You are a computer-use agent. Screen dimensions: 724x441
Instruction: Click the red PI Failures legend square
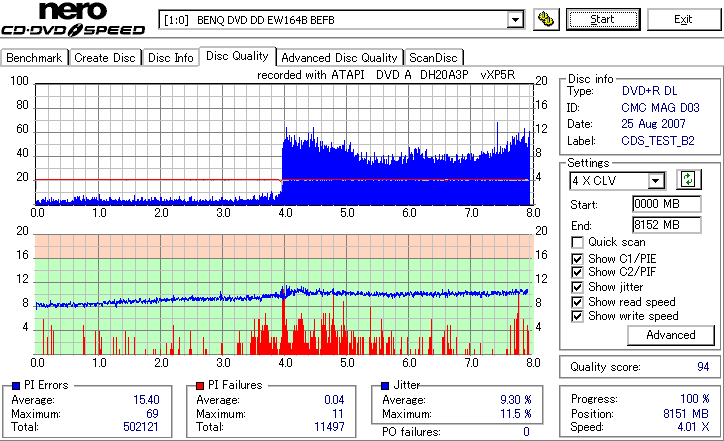click(200, 386)
